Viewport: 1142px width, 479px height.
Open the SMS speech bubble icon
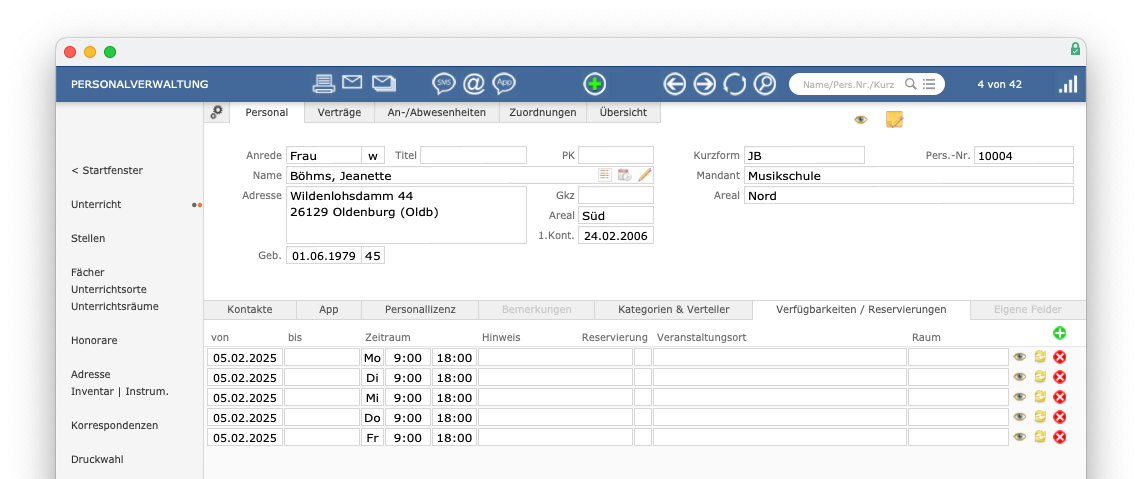coord(444,84)
